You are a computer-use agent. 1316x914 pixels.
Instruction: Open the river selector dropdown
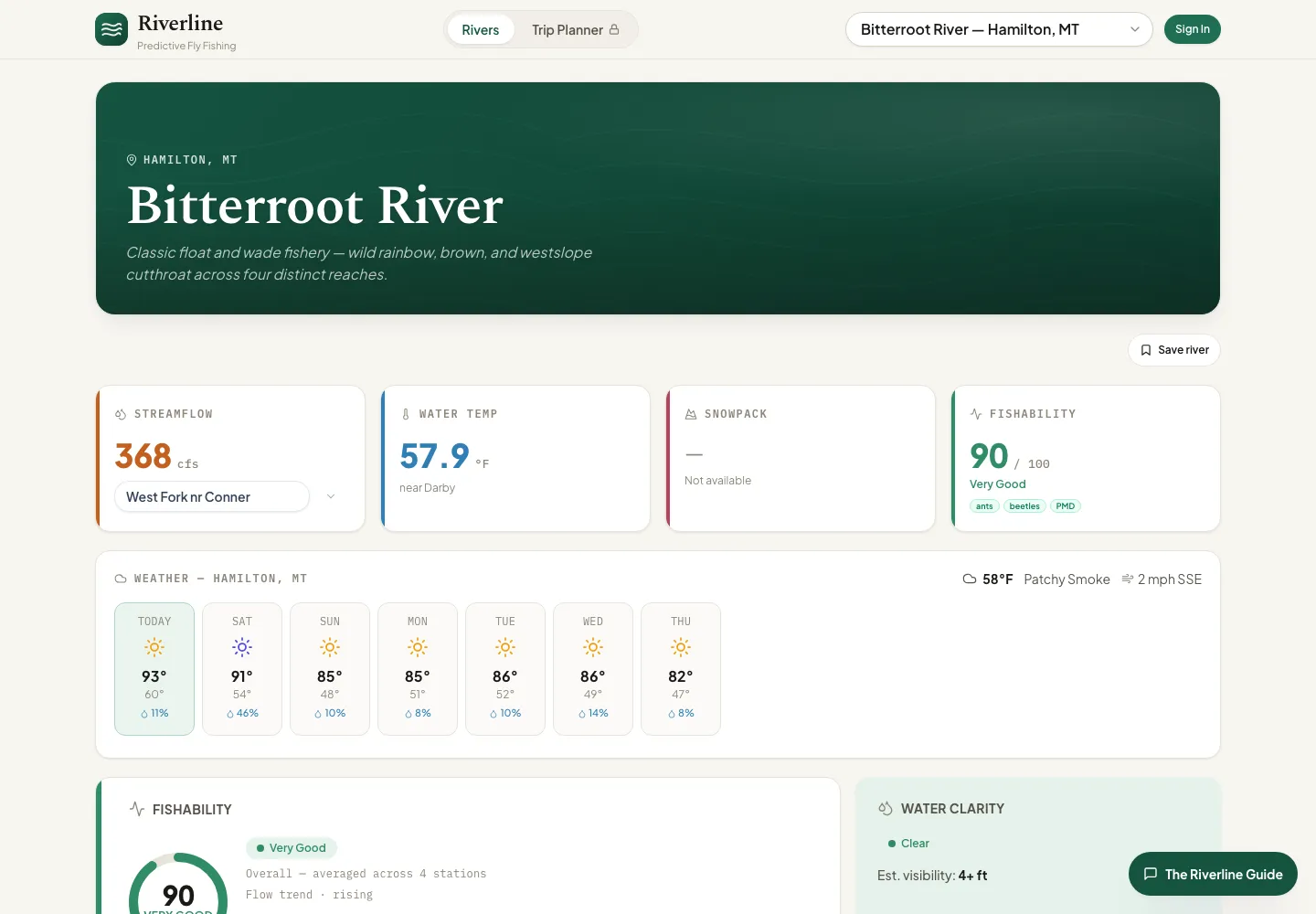point(999,29)
